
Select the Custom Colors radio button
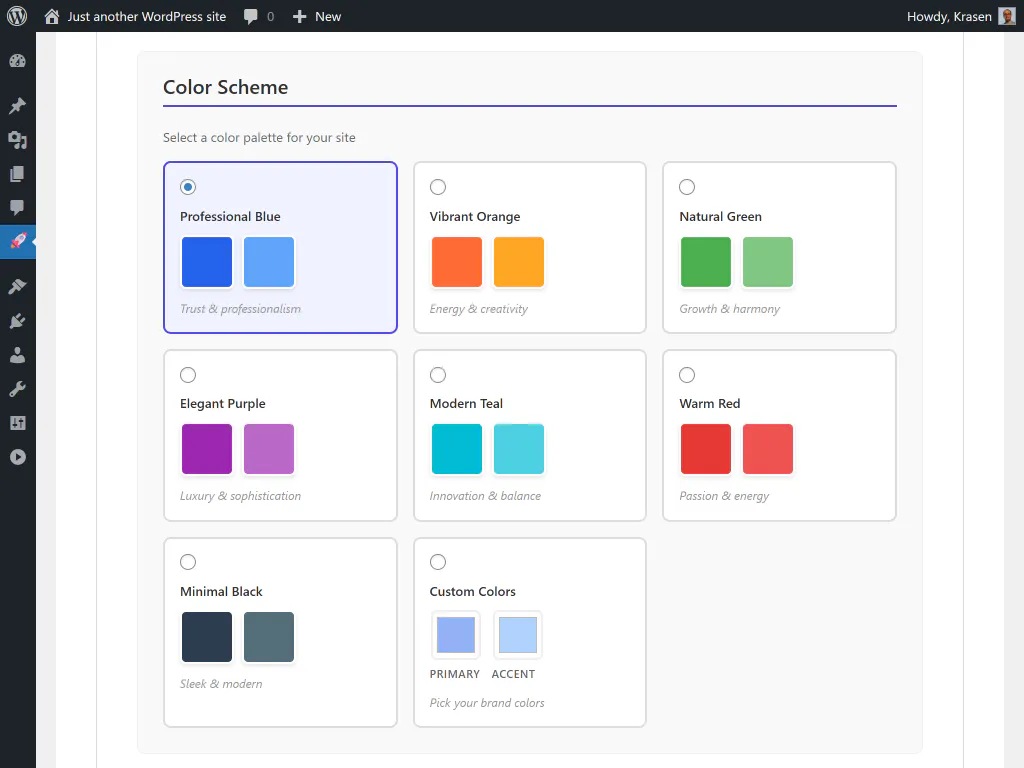438,562
